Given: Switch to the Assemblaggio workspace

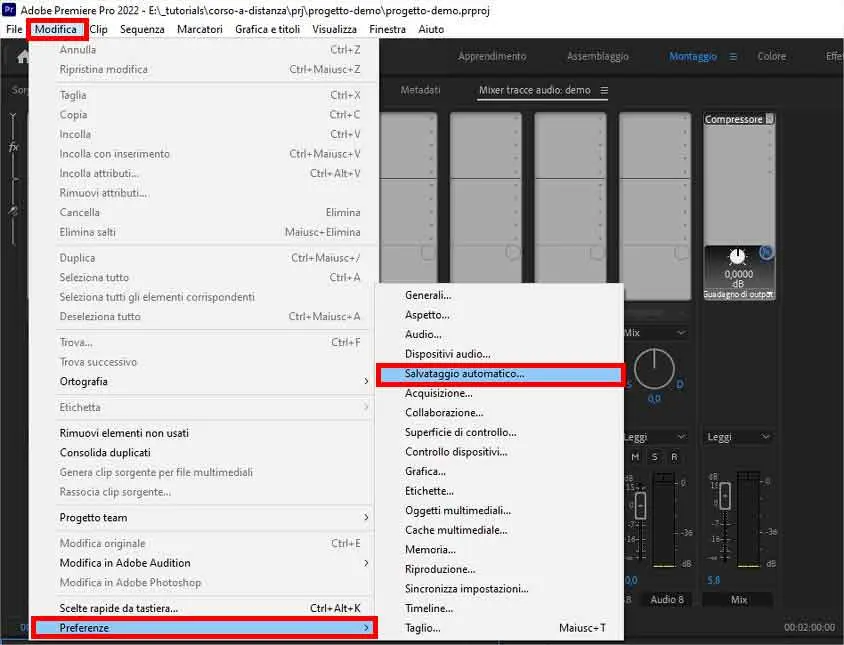Looking at the screenshot, I should (597, 56).
